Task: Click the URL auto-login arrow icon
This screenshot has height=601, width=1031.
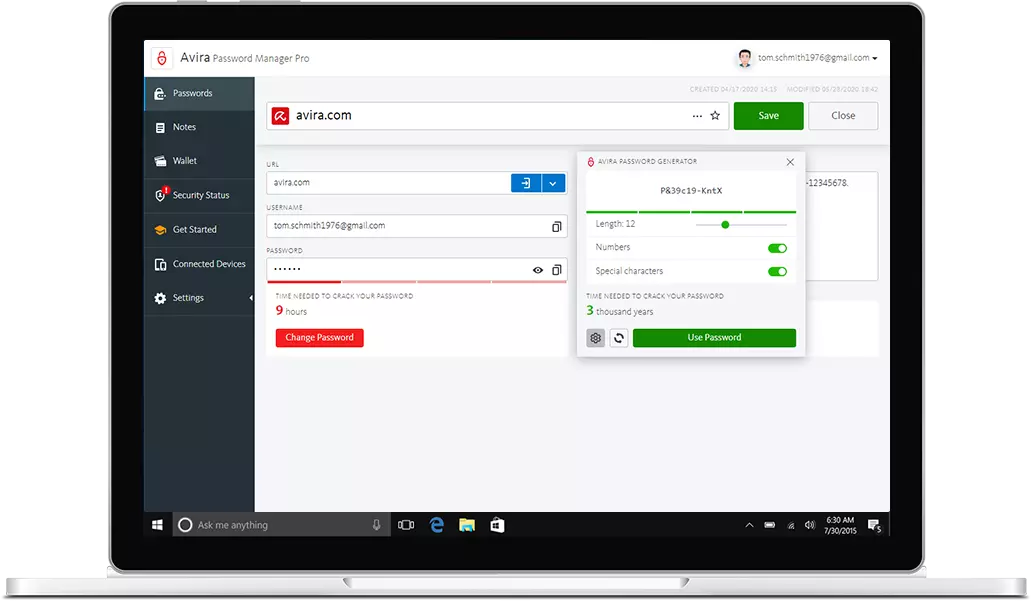Action: 526,183
